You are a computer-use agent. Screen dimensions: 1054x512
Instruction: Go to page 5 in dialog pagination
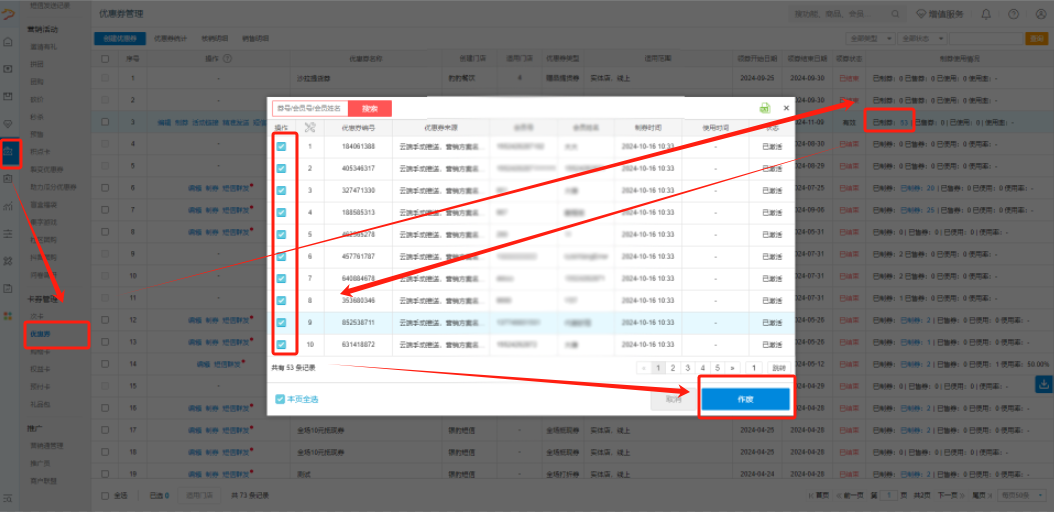[717, 368]
